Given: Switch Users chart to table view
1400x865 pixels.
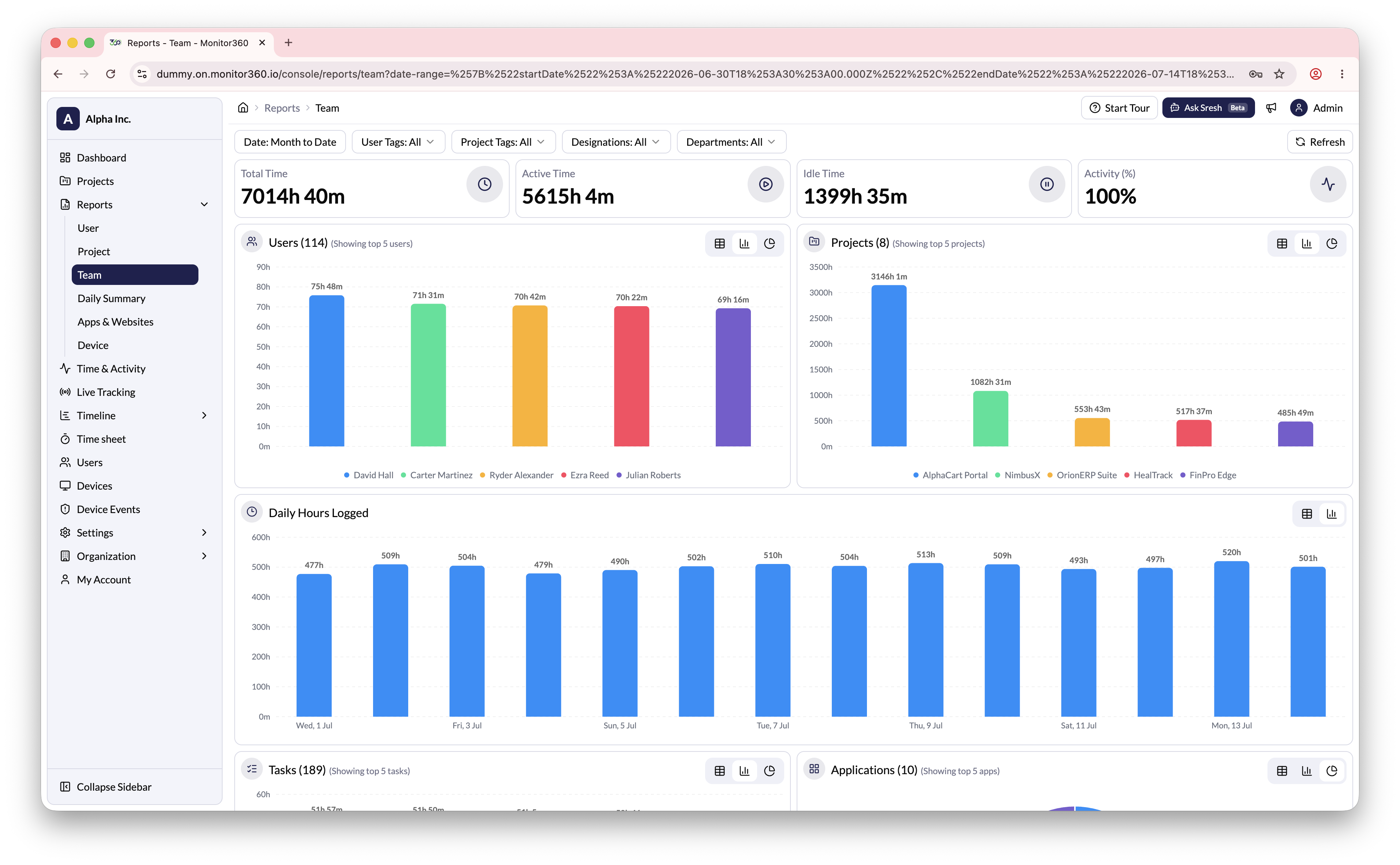Looking at the screenshot, I should pos(719,244).
